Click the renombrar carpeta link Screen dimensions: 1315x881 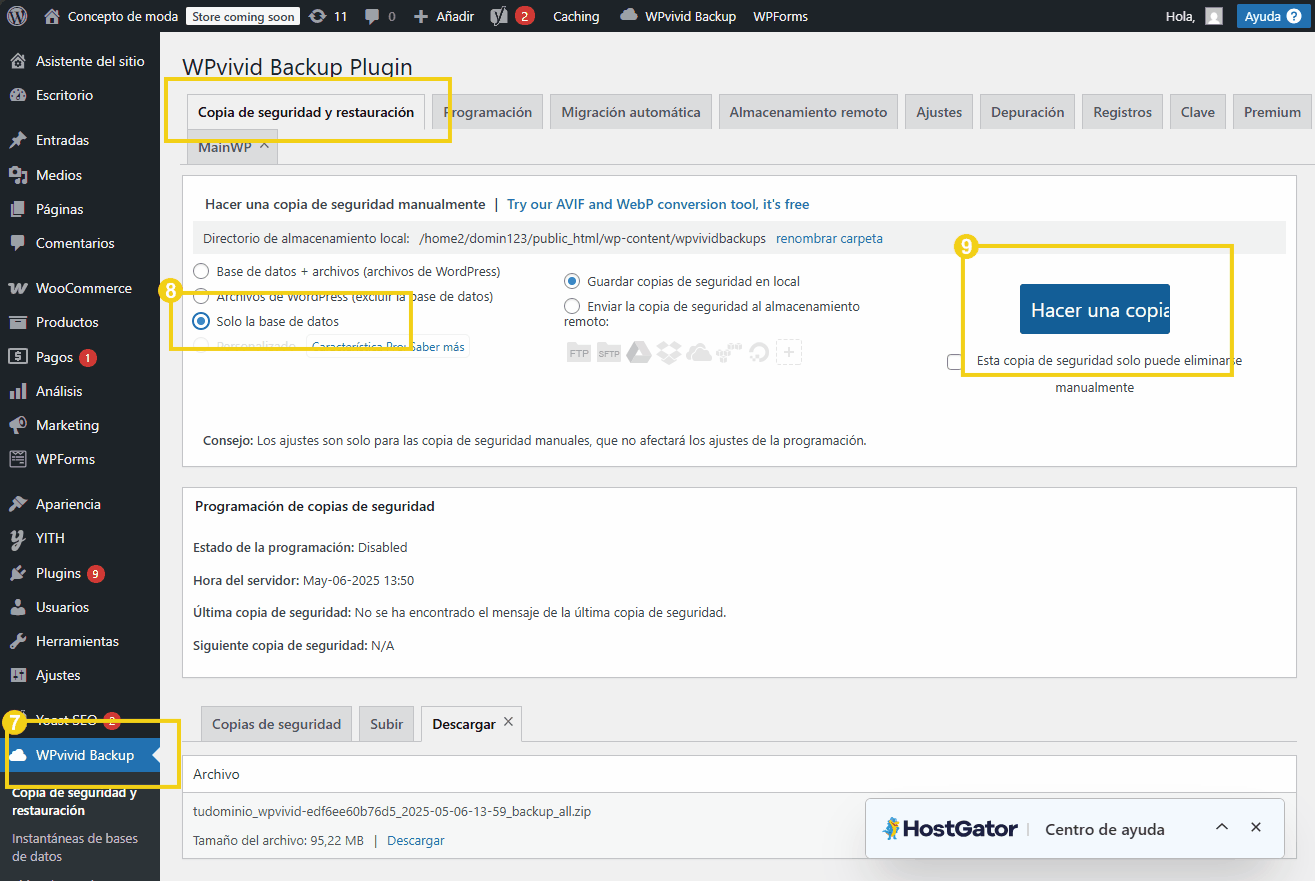point(829,238)
